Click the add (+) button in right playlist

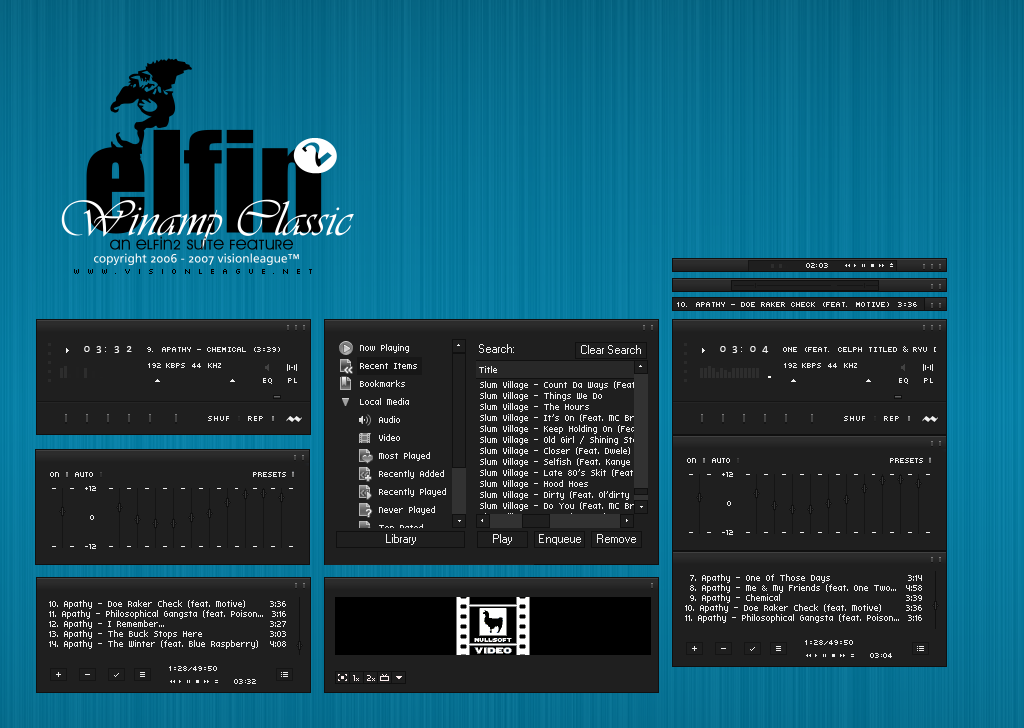[x=694, y=648]
